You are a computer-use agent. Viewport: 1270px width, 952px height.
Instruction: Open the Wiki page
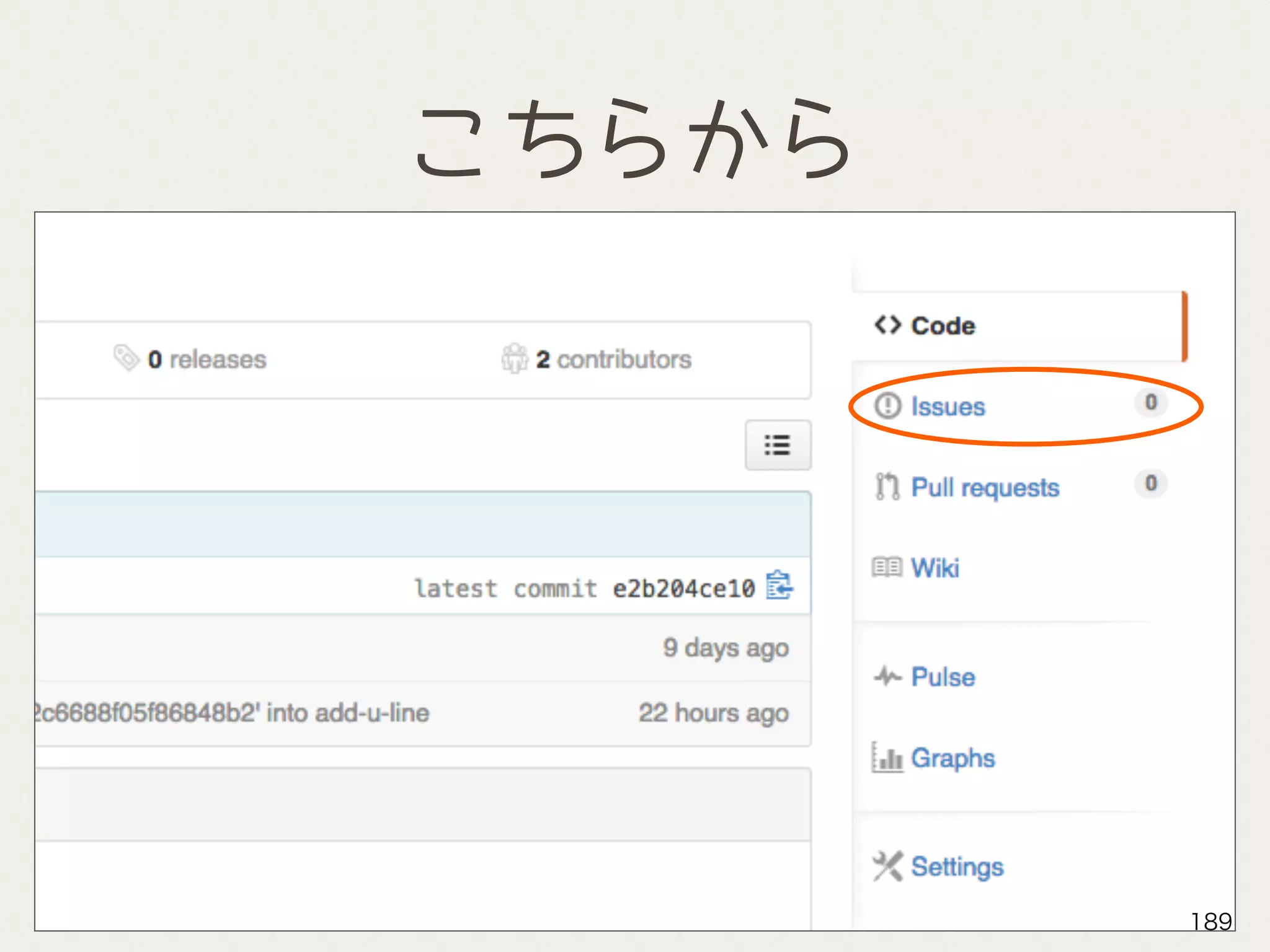(x=935, y=568)
